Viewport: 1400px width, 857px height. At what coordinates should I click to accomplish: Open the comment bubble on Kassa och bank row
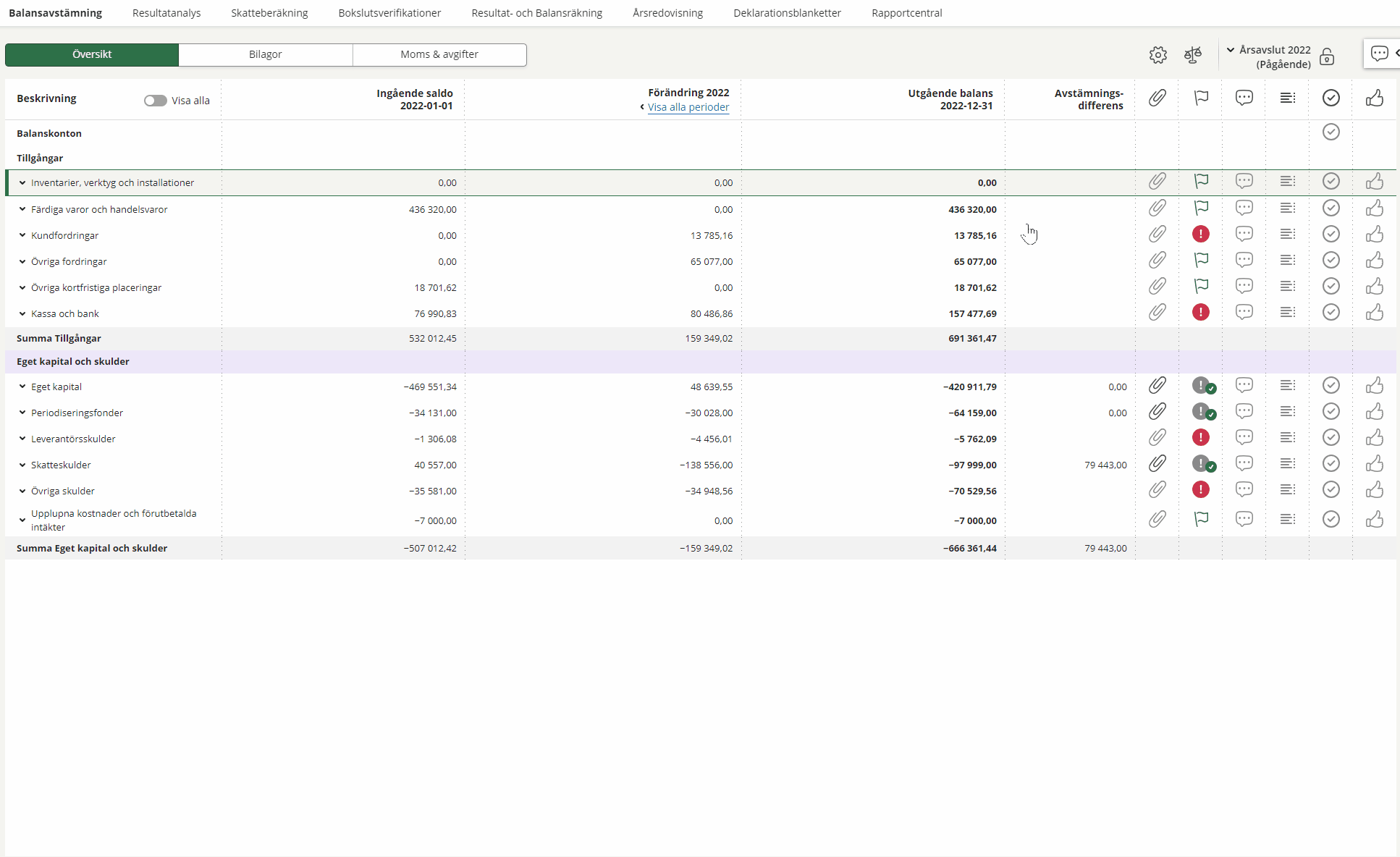1244,313
